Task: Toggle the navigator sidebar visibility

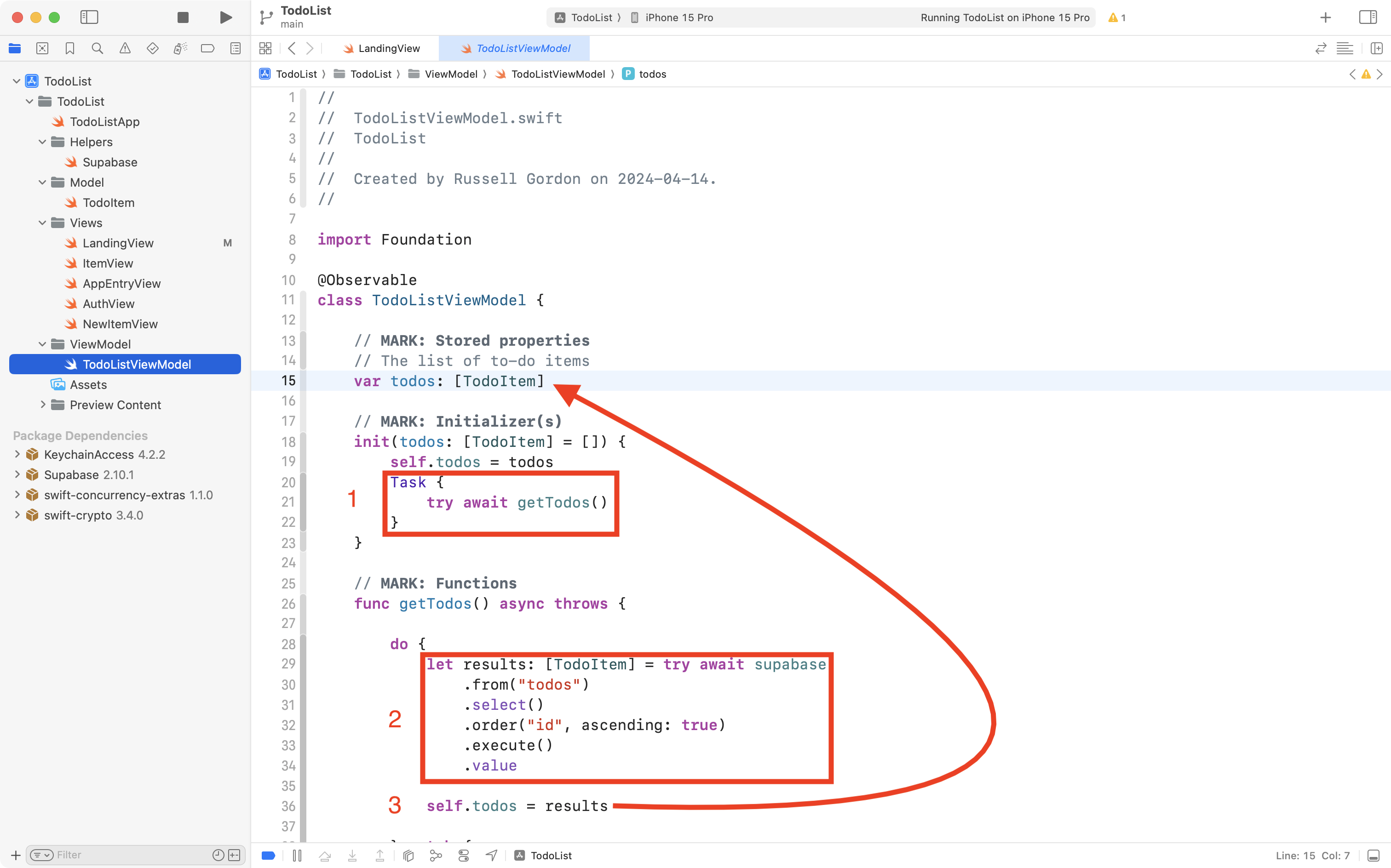Action: click(x=90, y=17)
